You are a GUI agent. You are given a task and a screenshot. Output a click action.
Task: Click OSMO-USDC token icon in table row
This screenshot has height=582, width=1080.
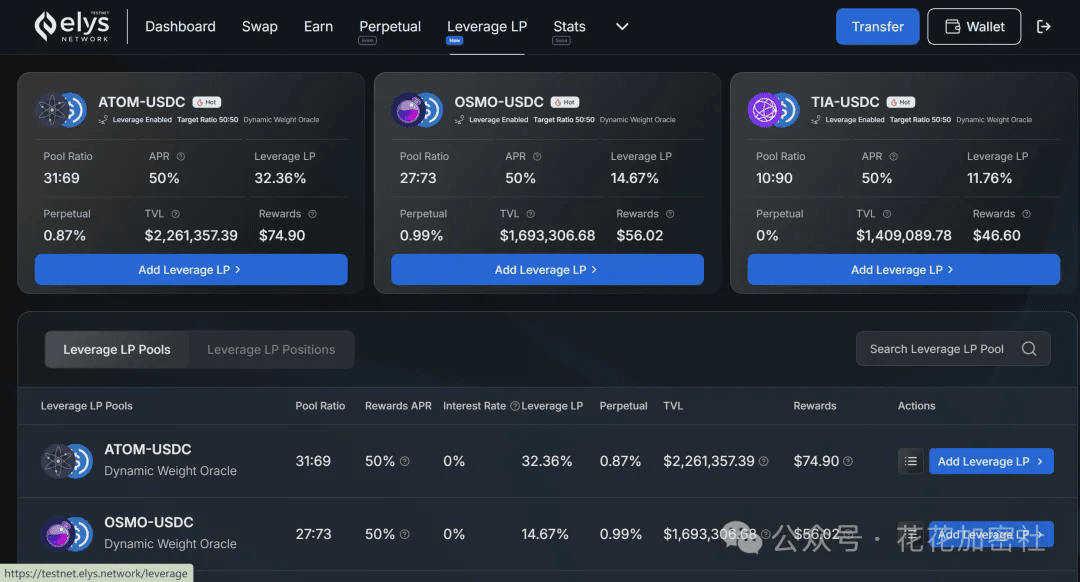[67, 534]
